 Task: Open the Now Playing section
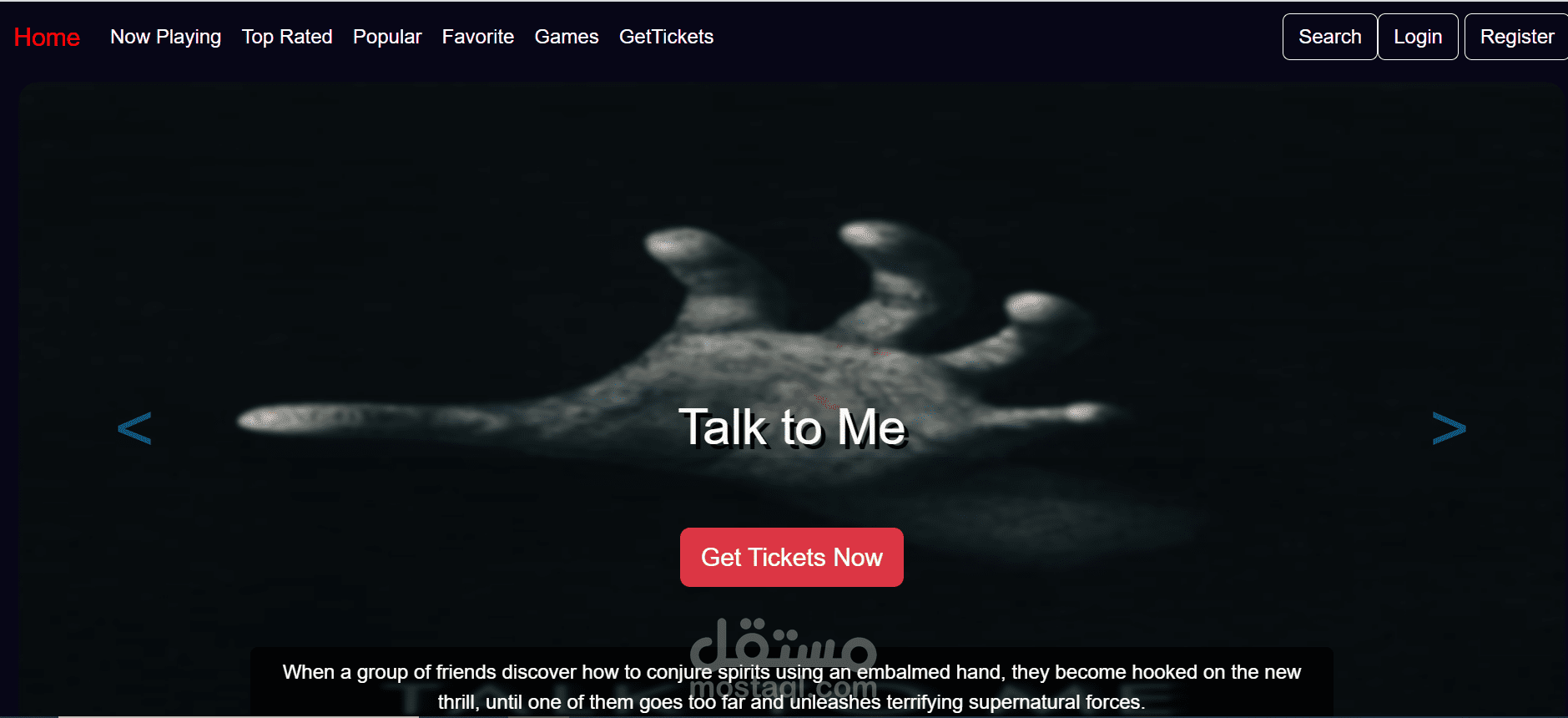pos(165,37)
